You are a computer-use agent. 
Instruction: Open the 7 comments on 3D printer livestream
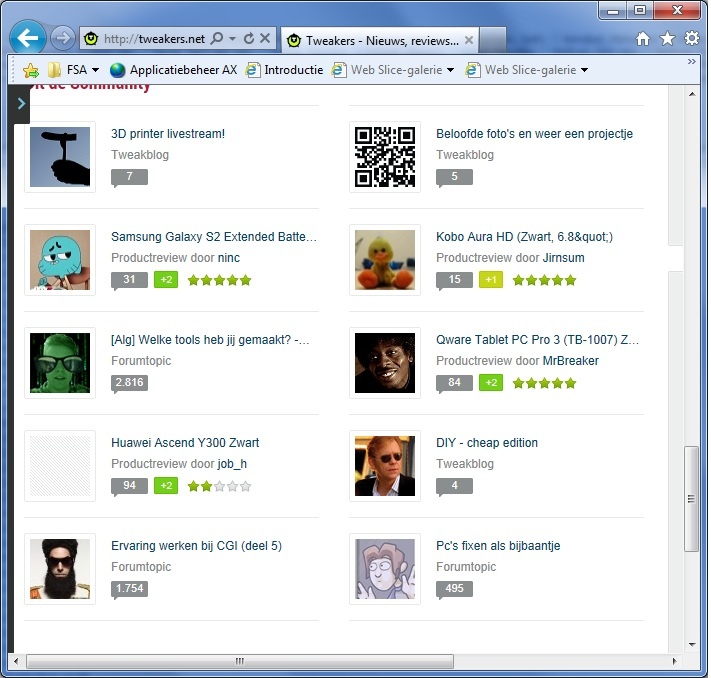coord(129,177)
